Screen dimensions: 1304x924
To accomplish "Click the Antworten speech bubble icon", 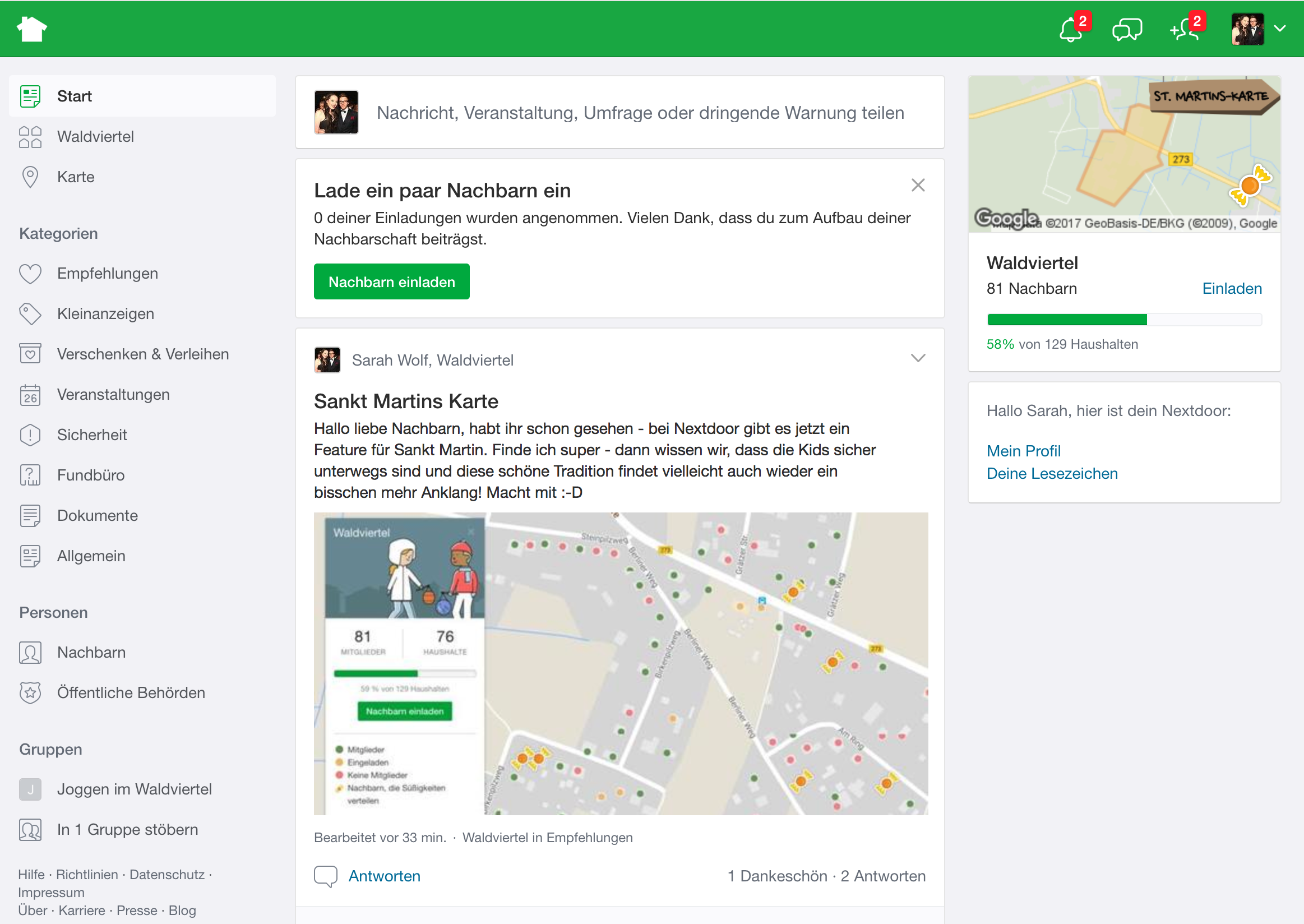I will 325,876.
